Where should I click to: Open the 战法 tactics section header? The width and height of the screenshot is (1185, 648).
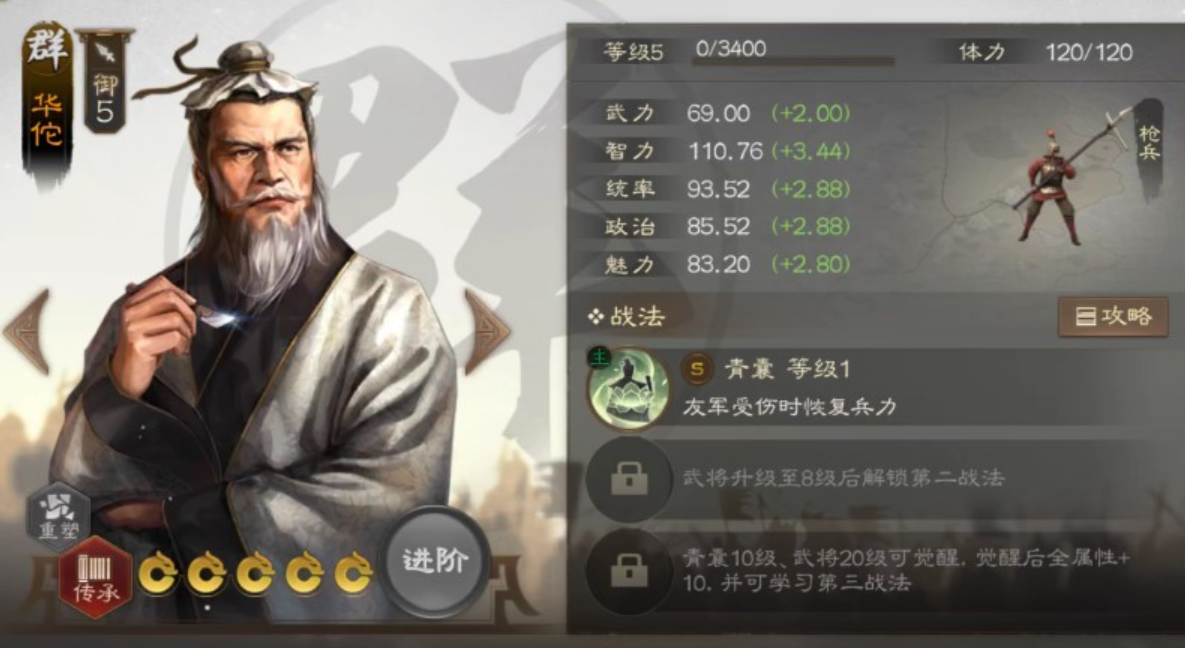[627, 316]
